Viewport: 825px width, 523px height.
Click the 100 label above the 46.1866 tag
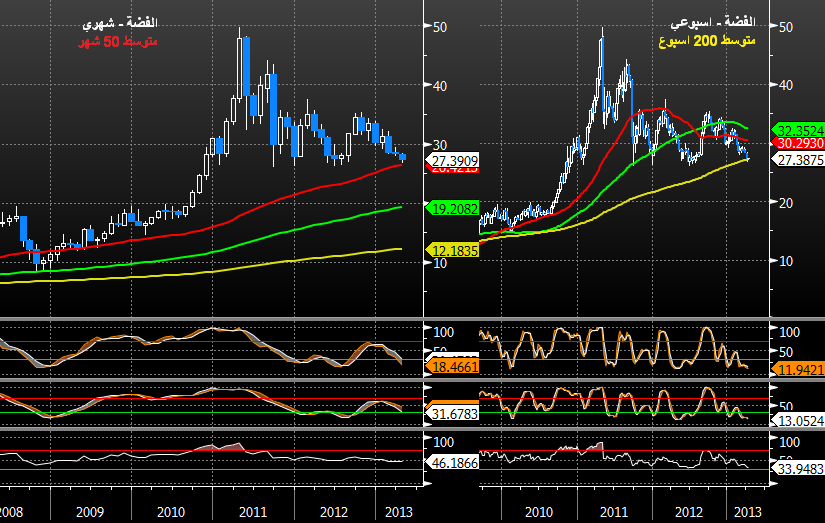pos(444,442)
